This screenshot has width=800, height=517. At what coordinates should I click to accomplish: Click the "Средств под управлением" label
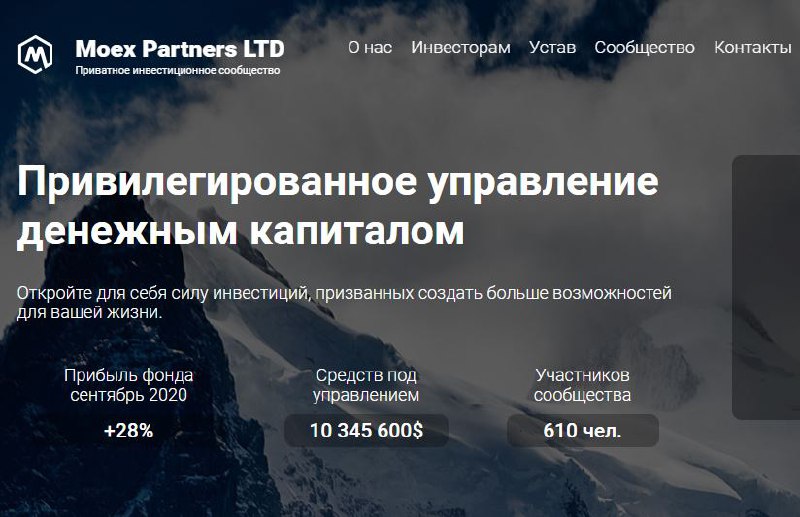tap(366, 385)
